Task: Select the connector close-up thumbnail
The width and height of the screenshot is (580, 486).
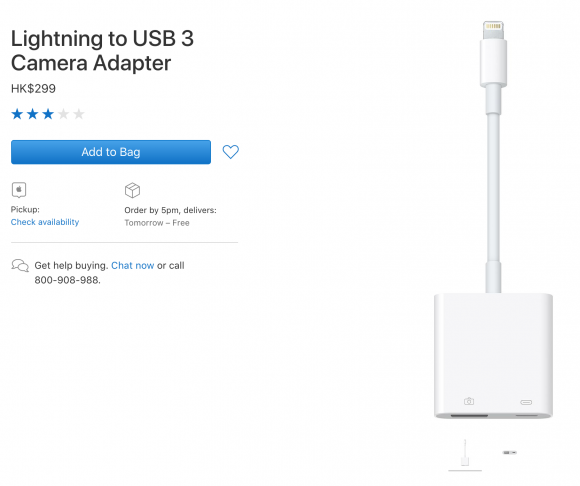Action: 509,452
